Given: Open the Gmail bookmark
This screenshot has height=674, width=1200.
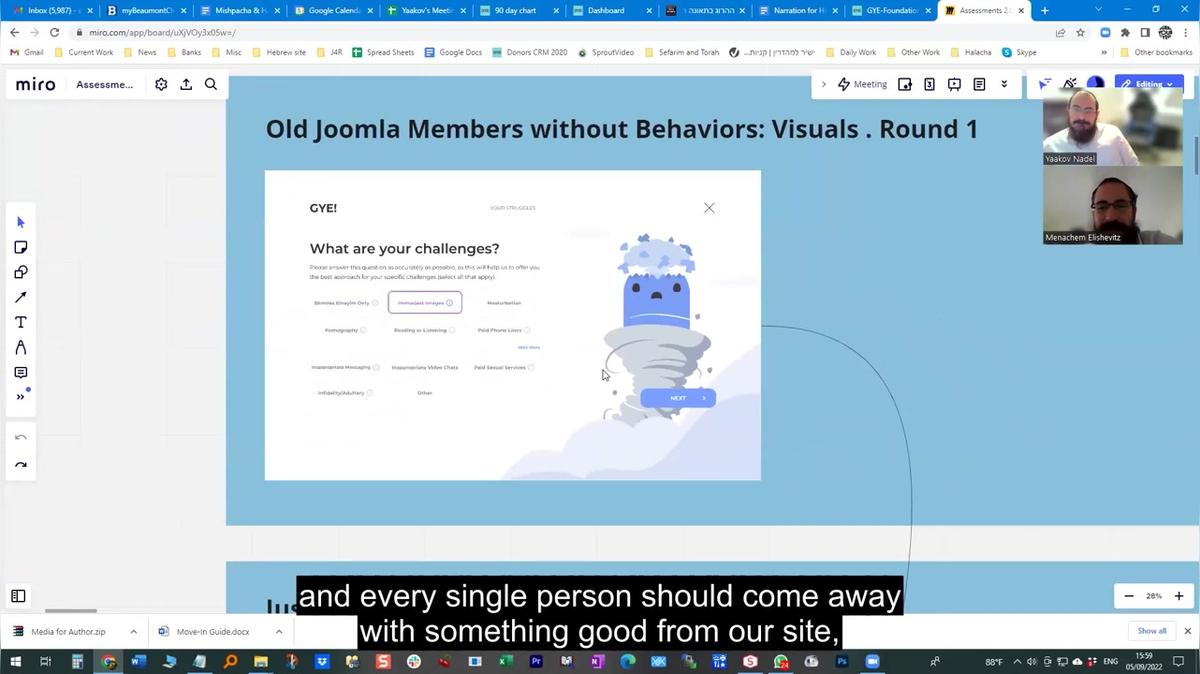Looking at the screenshot, I should [x=27, y=52].
